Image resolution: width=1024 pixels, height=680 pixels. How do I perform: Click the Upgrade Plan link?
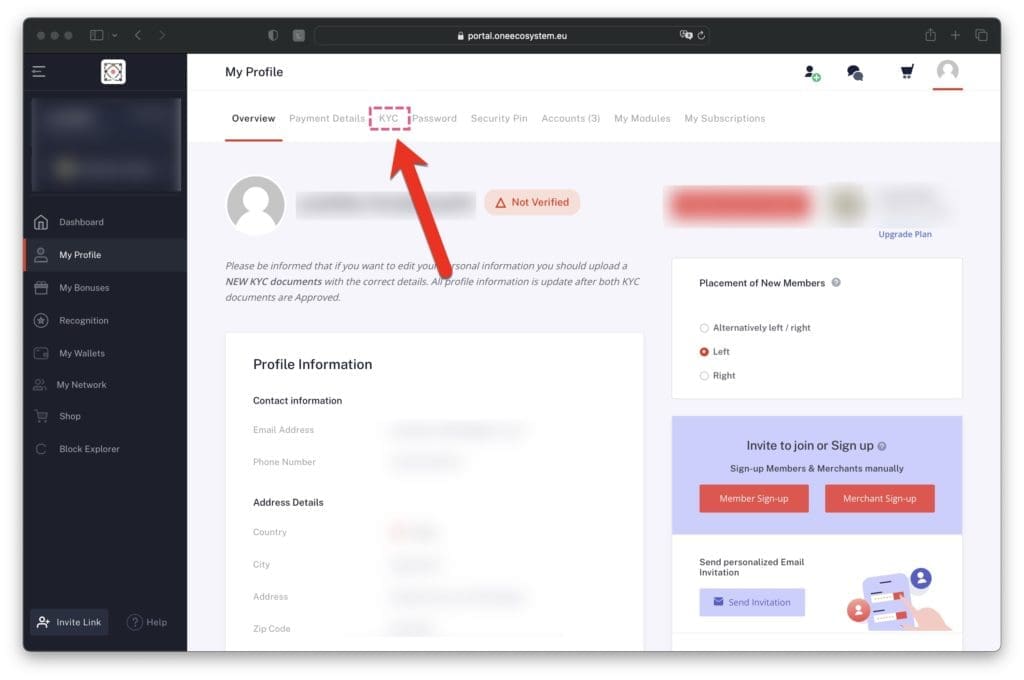904,234
